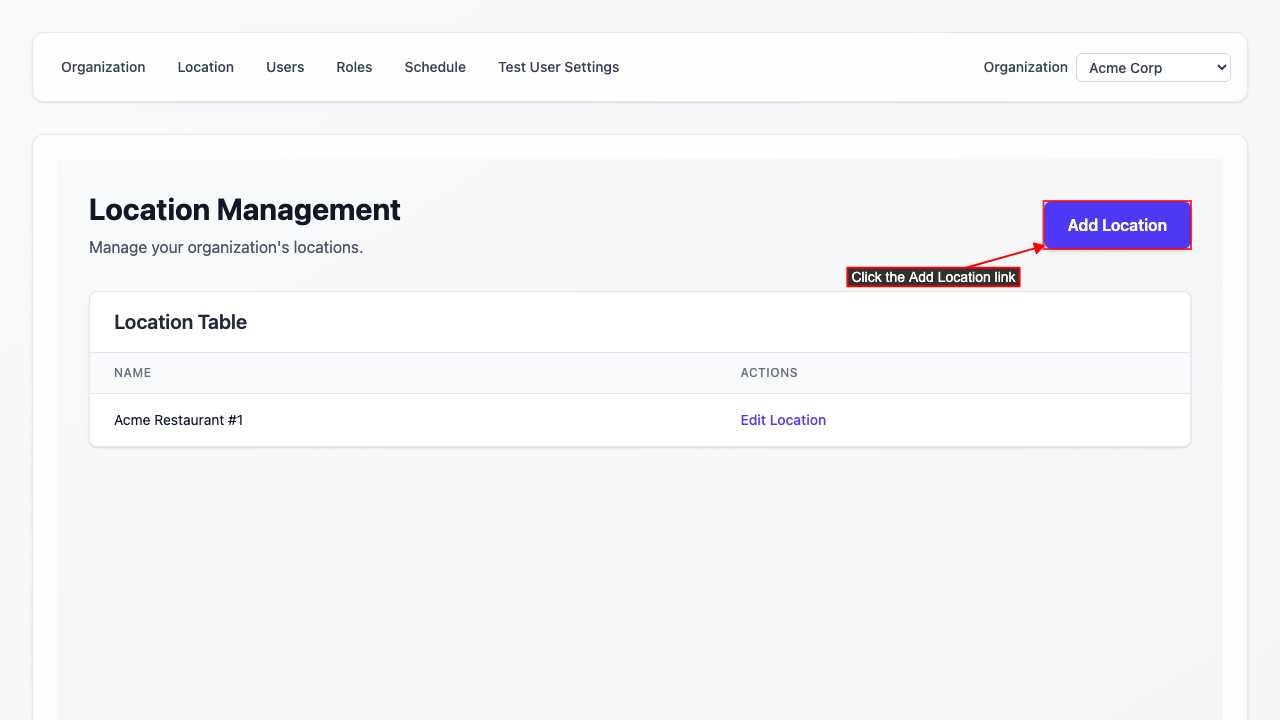Click the red Add Location tooltip callout
This screenshot has height=720, width=1280.
tap(932, 277)
